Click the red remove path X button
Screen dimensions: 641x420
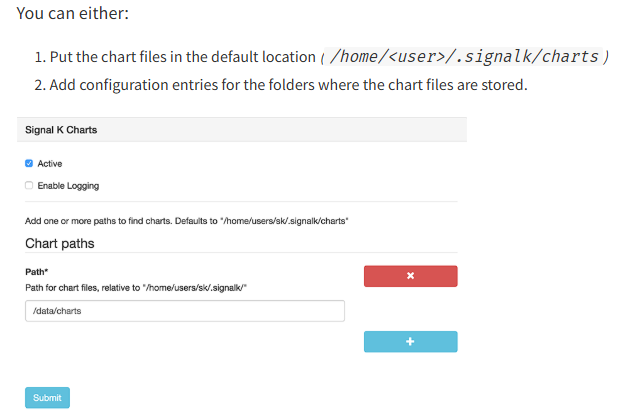410,276
